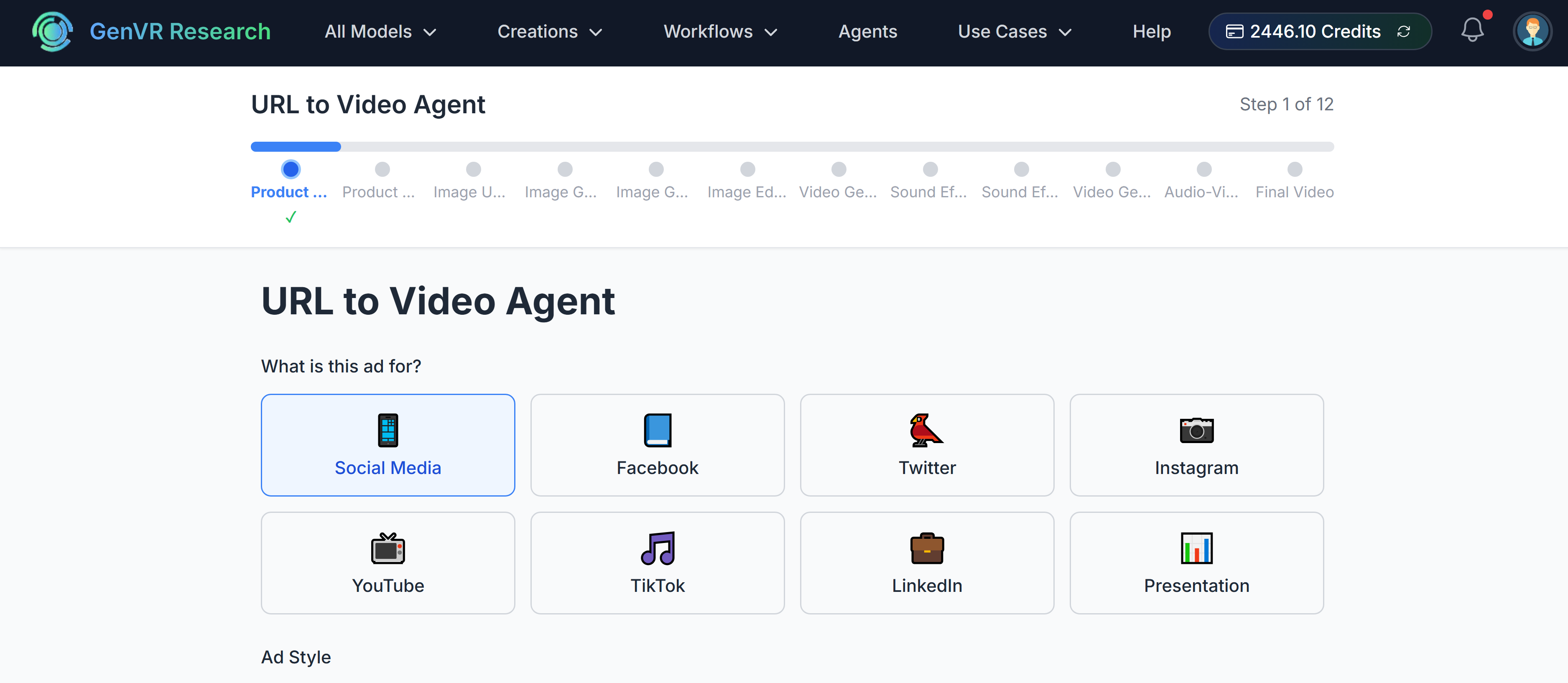Click the Social Media phone icon
The height and width of the screenshot is (683, 1568).
(x=388, y=430)
